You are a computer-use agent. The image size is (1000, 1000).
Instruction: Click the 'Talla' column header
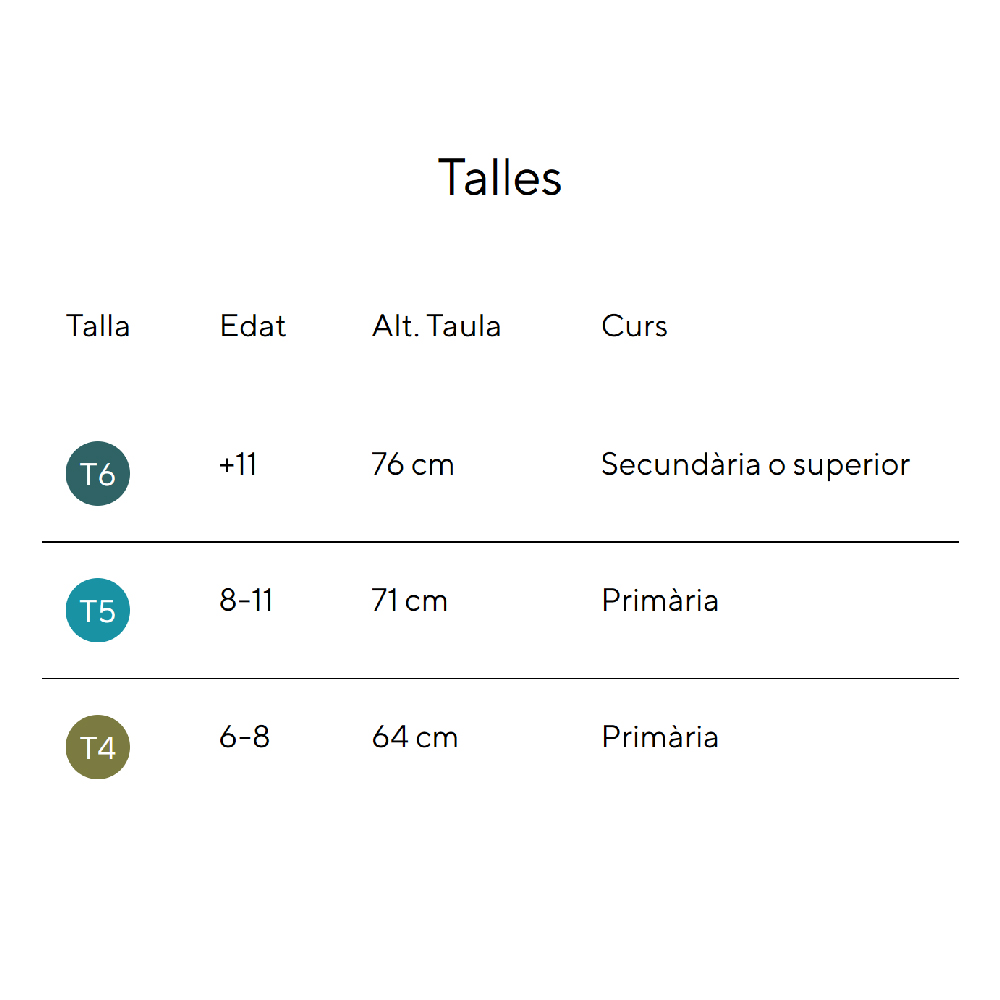pyautogui.click(x=98, y=326)
